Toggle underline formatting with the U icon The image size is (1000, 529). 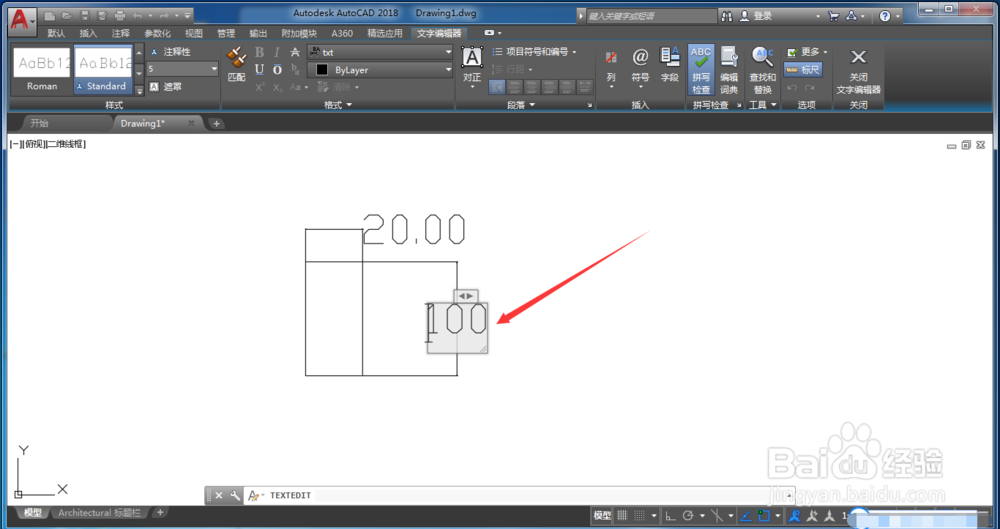point(260,70)
